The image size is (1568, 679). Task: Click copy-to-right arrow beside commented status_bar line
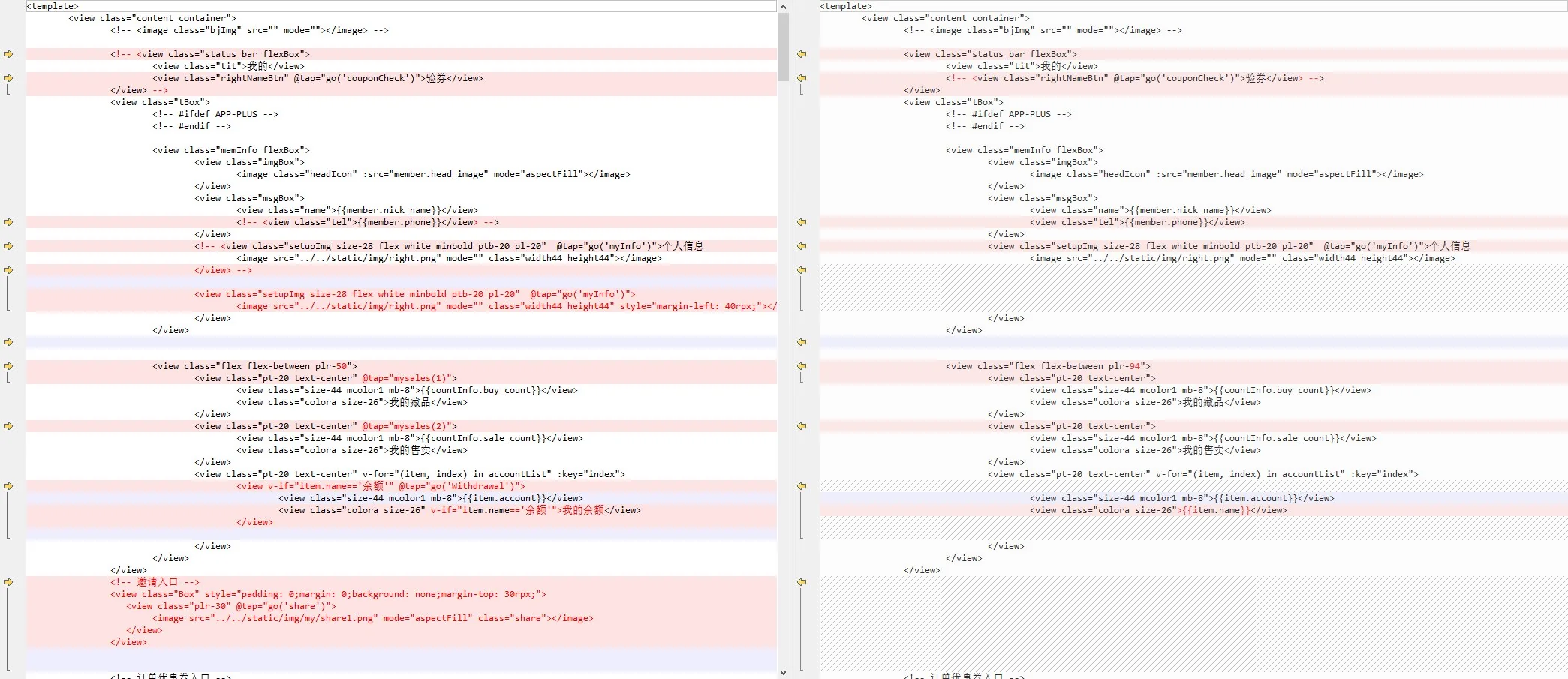pyautogui.click(x=8, y=54)
